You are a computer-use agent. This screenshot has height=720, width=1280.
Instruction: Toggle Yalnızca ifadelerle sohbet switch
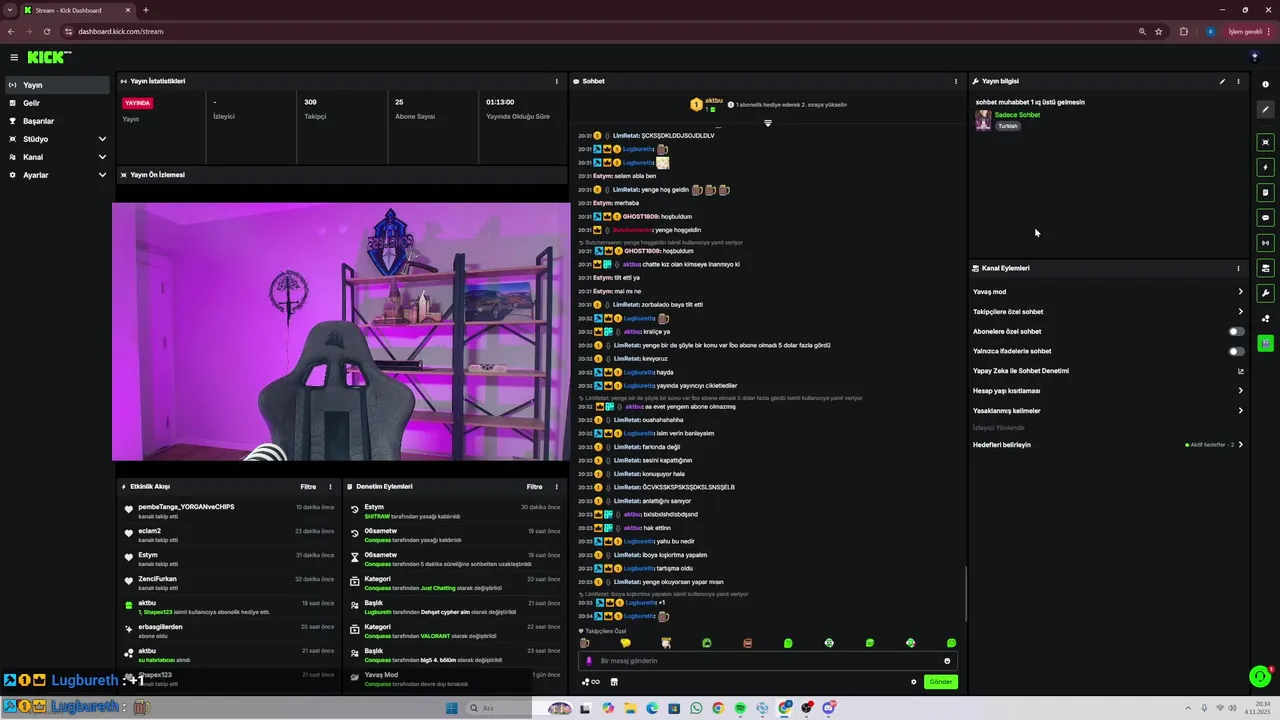pos(1237,351)
